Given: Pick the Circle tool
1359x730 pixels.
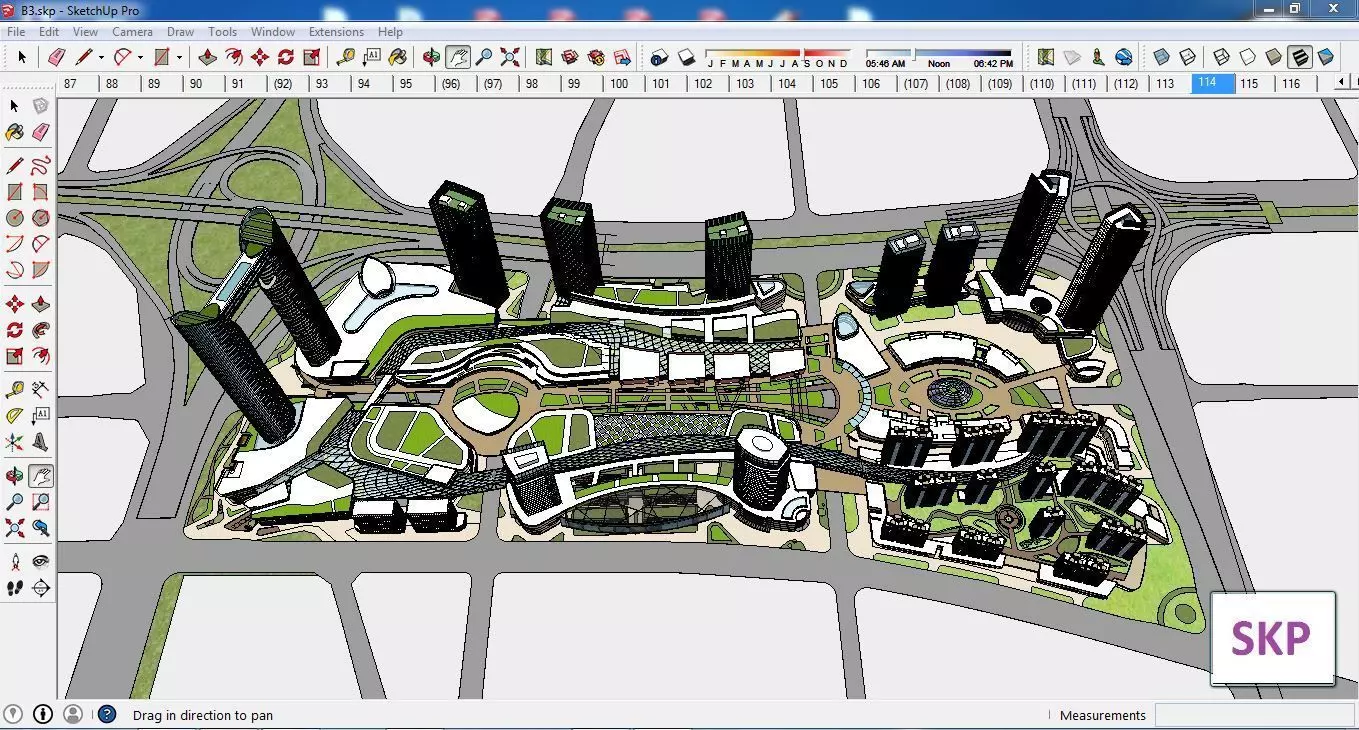Looking at the screenshot, I should point(14,218).
